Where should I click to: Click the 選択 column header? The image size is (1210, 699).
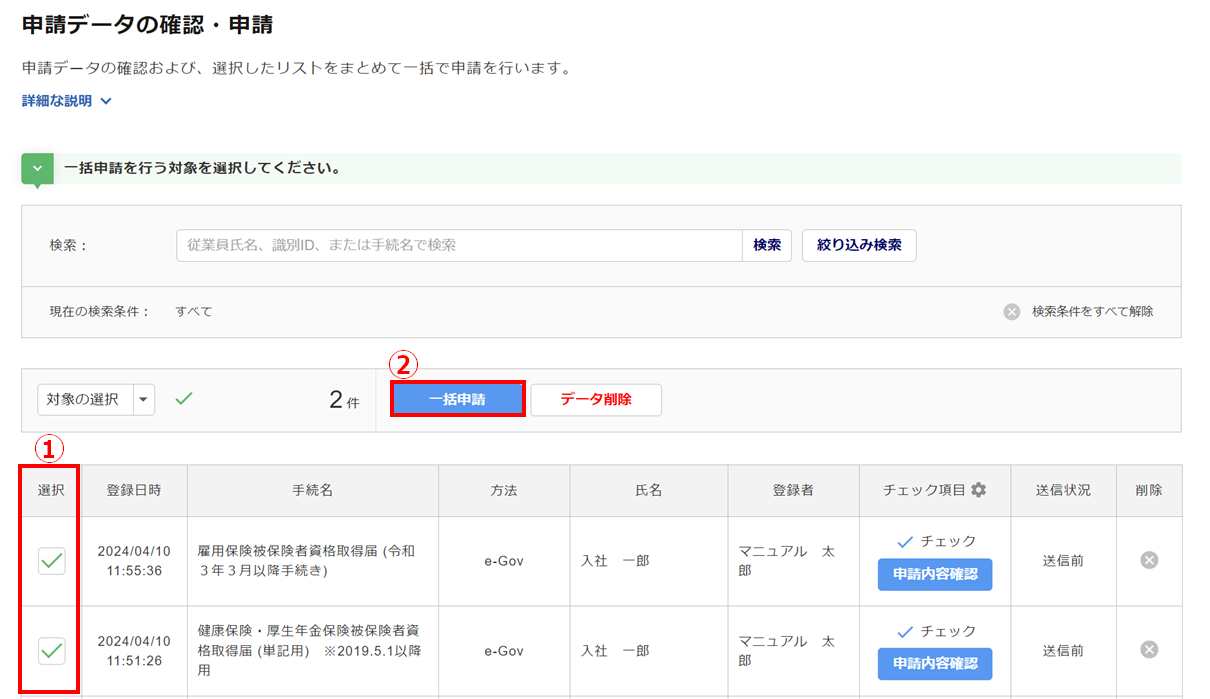(52, 490)
